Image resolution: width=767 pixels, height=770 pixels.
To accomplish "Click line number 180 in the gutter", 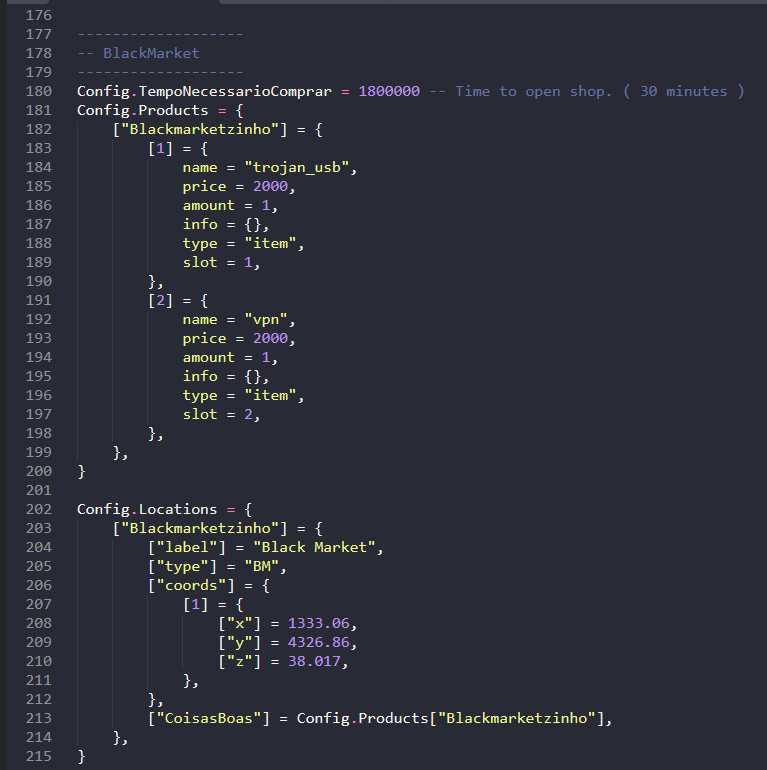I will (39, 91).
